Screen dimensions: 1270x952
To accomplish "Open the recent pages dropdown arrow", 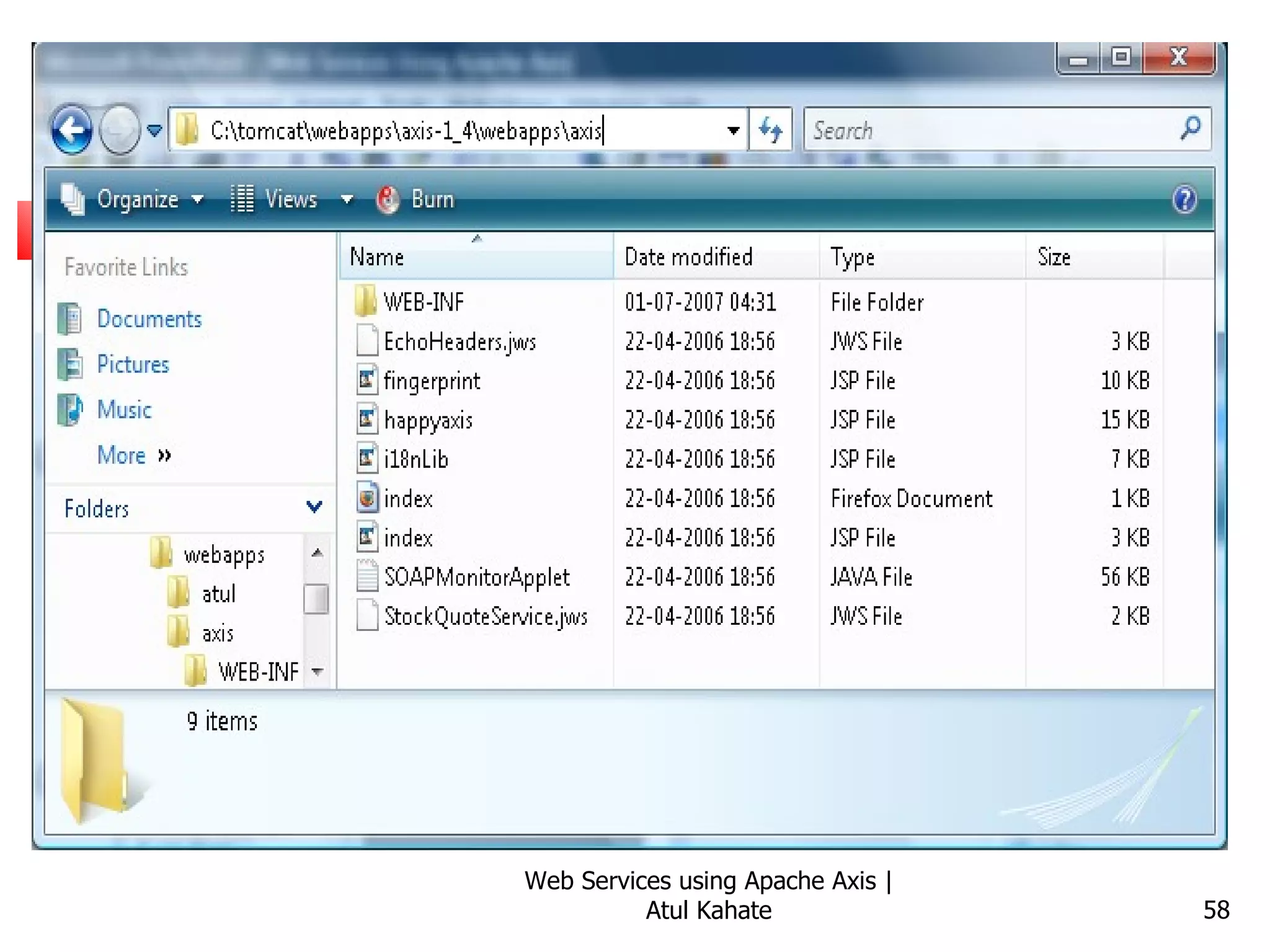I will (154, 130).
